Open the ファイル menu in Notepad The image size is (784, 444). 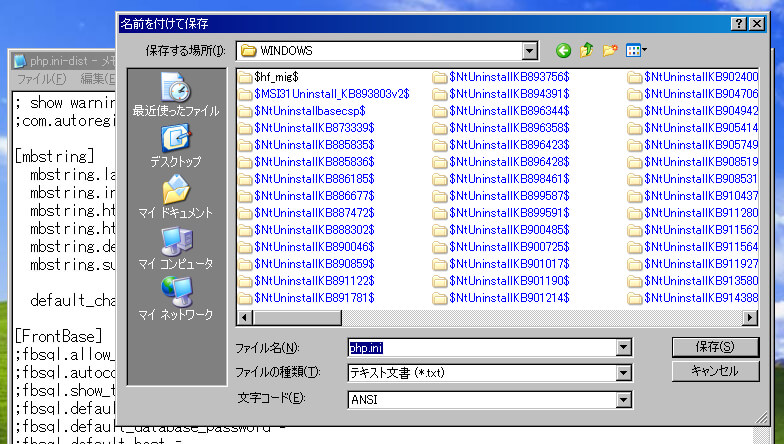click(x=42, y=78)
